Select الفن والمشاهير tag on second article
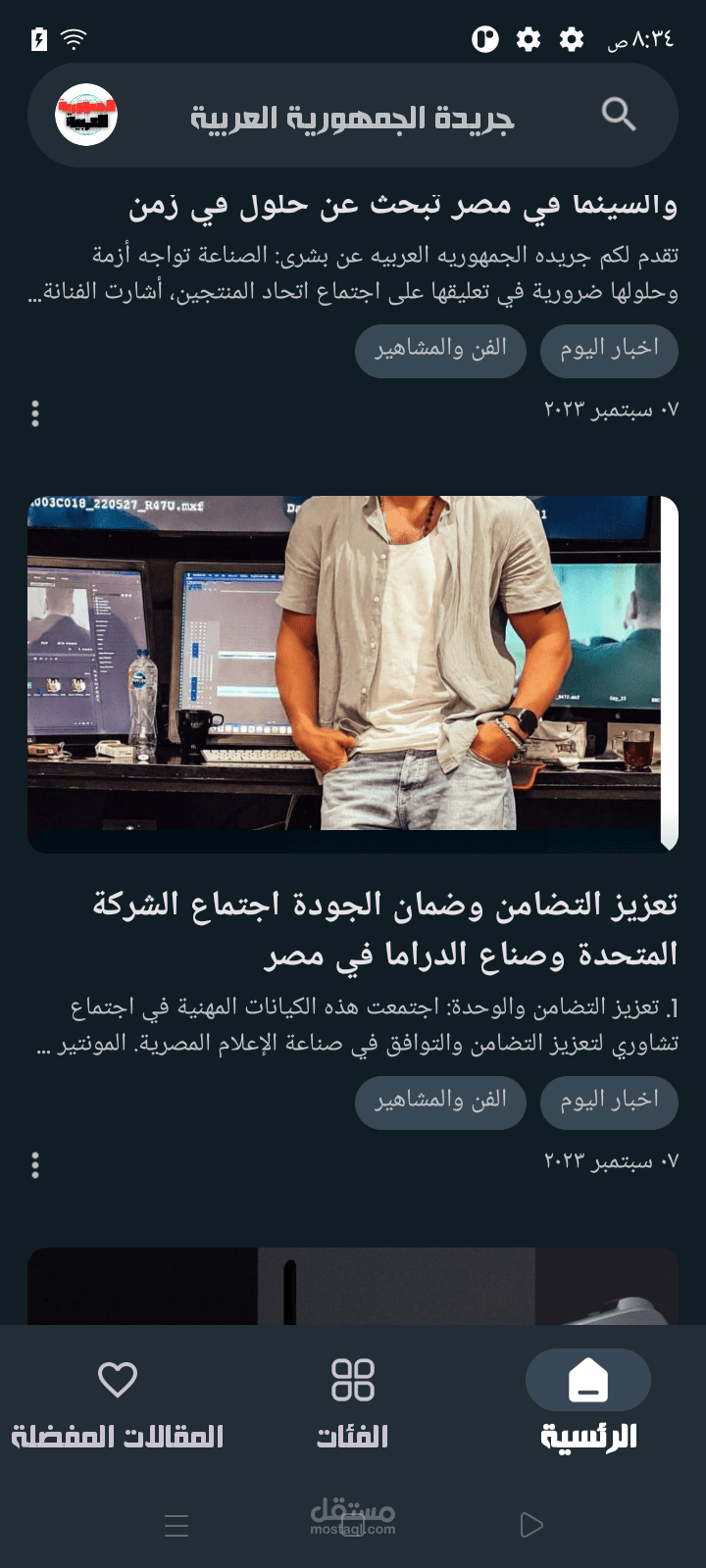 pos(440,1102)
